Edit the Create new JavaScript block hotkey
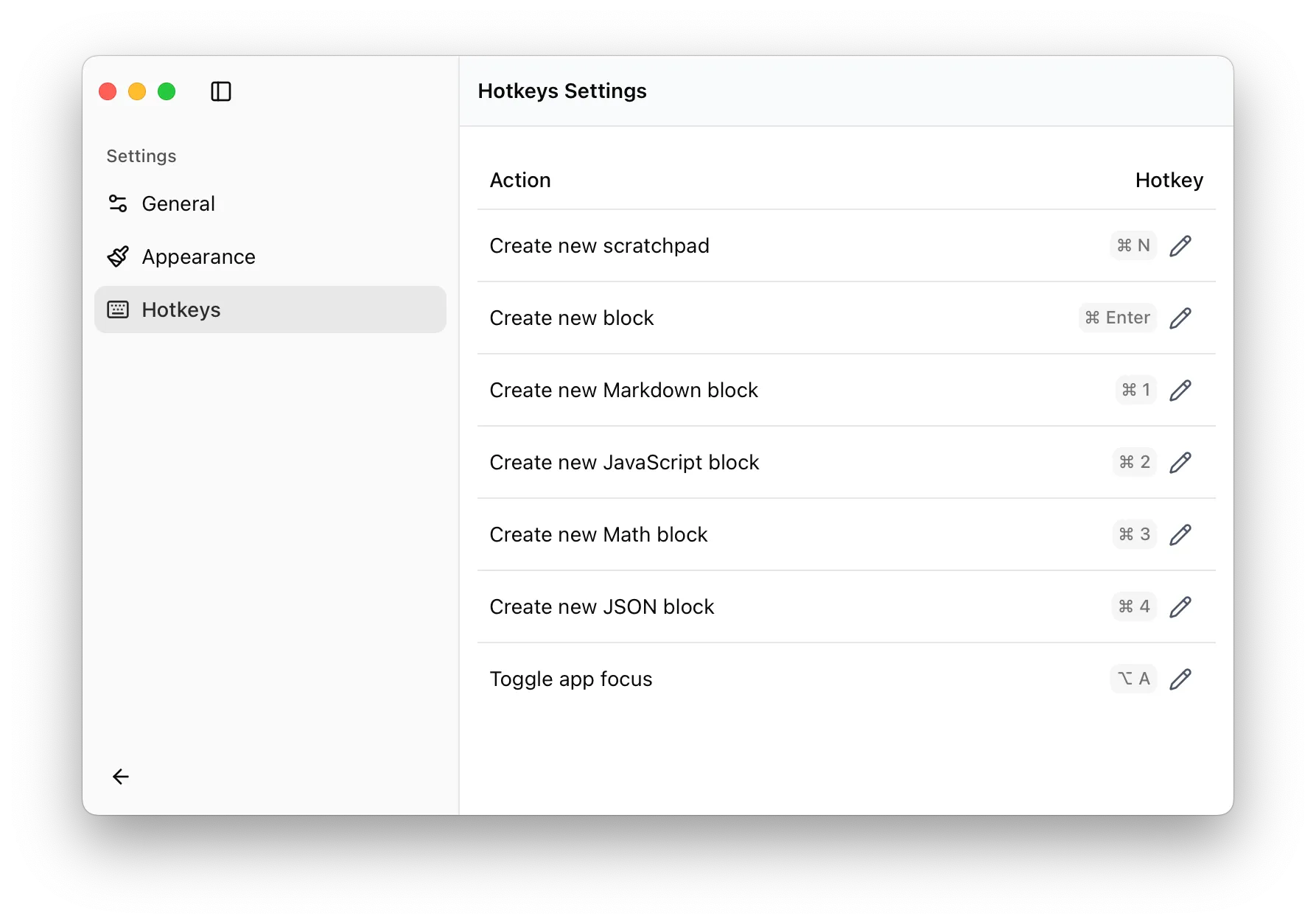Viewport: 1316px width, 924px height. 1180,463
